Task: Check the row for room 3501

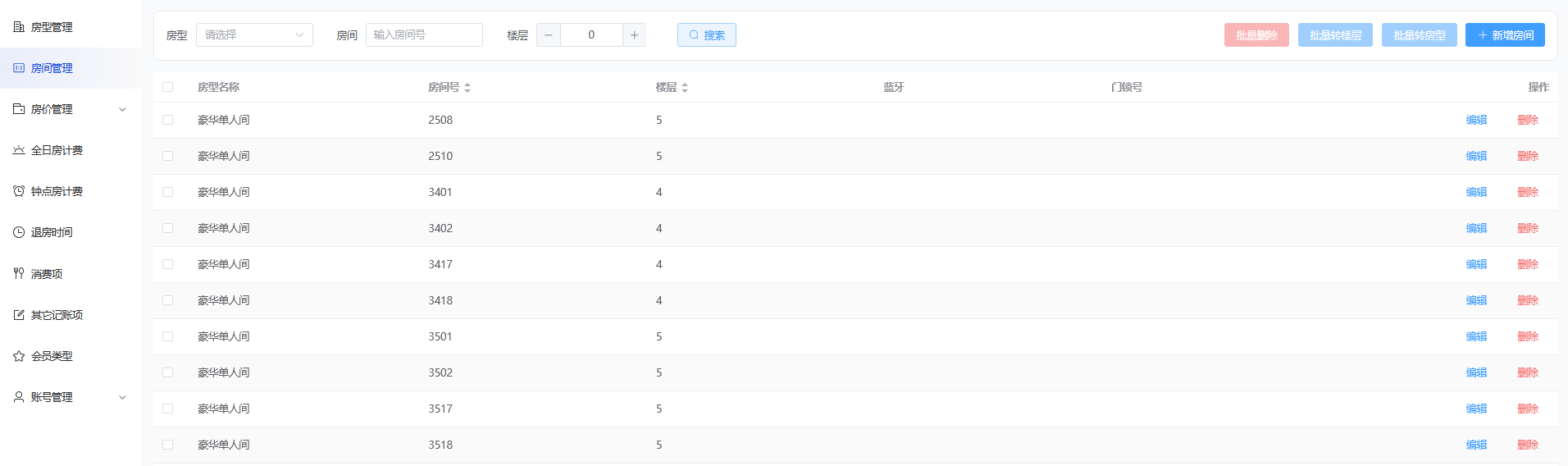Action: (x=168, y=336)
